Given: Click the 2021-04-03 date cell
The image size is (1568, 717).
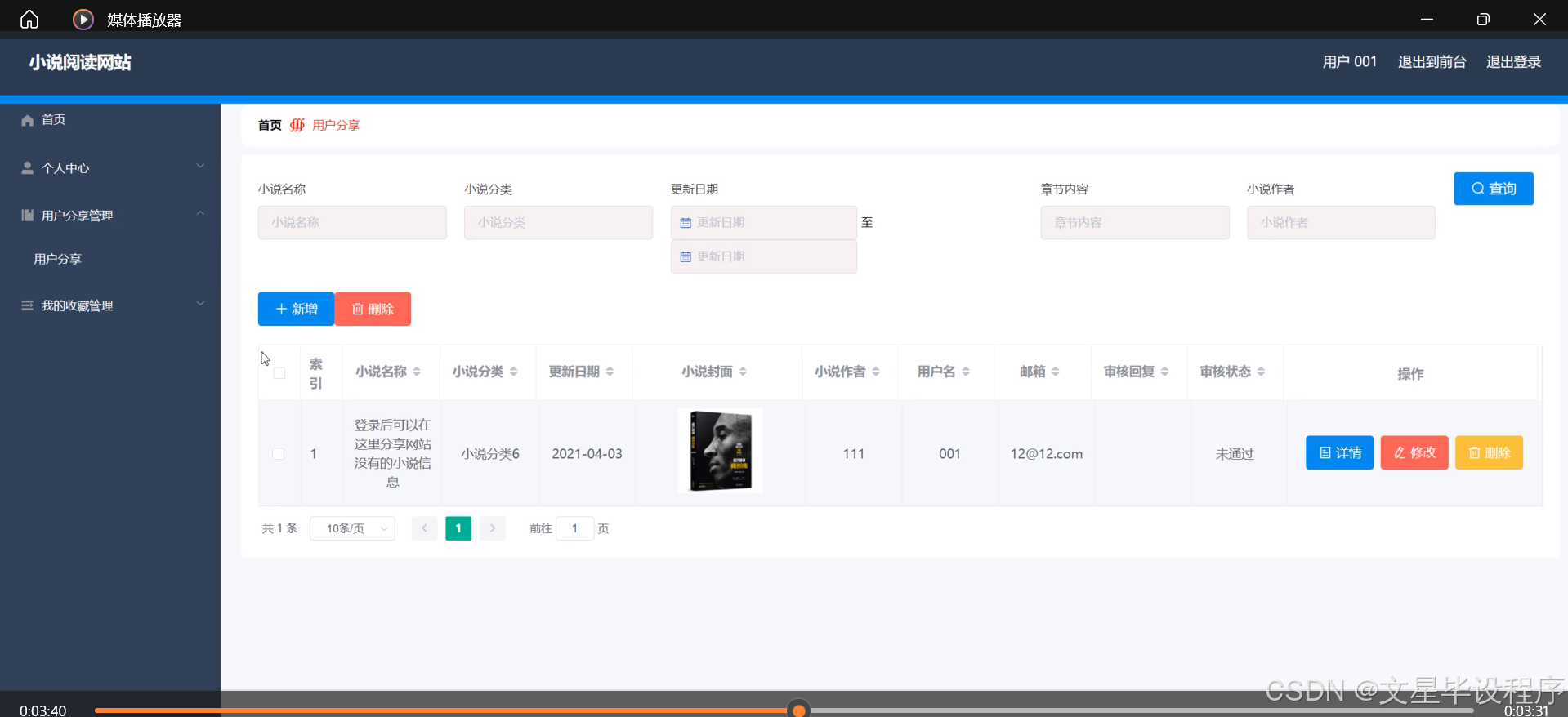Looking at the screenshot, I should [x=587, y=454].
